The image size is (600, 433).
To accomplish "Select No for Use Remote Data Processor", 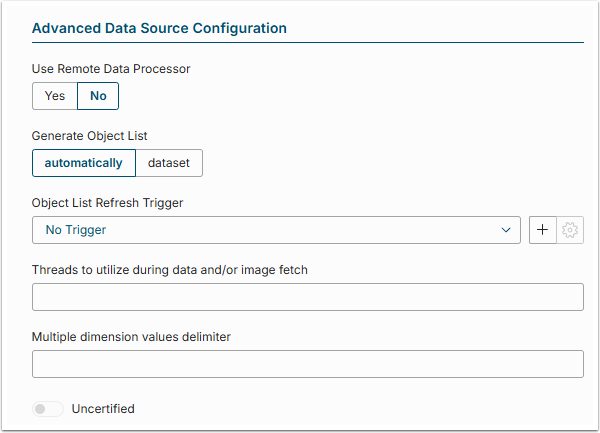I will (98, 96).
